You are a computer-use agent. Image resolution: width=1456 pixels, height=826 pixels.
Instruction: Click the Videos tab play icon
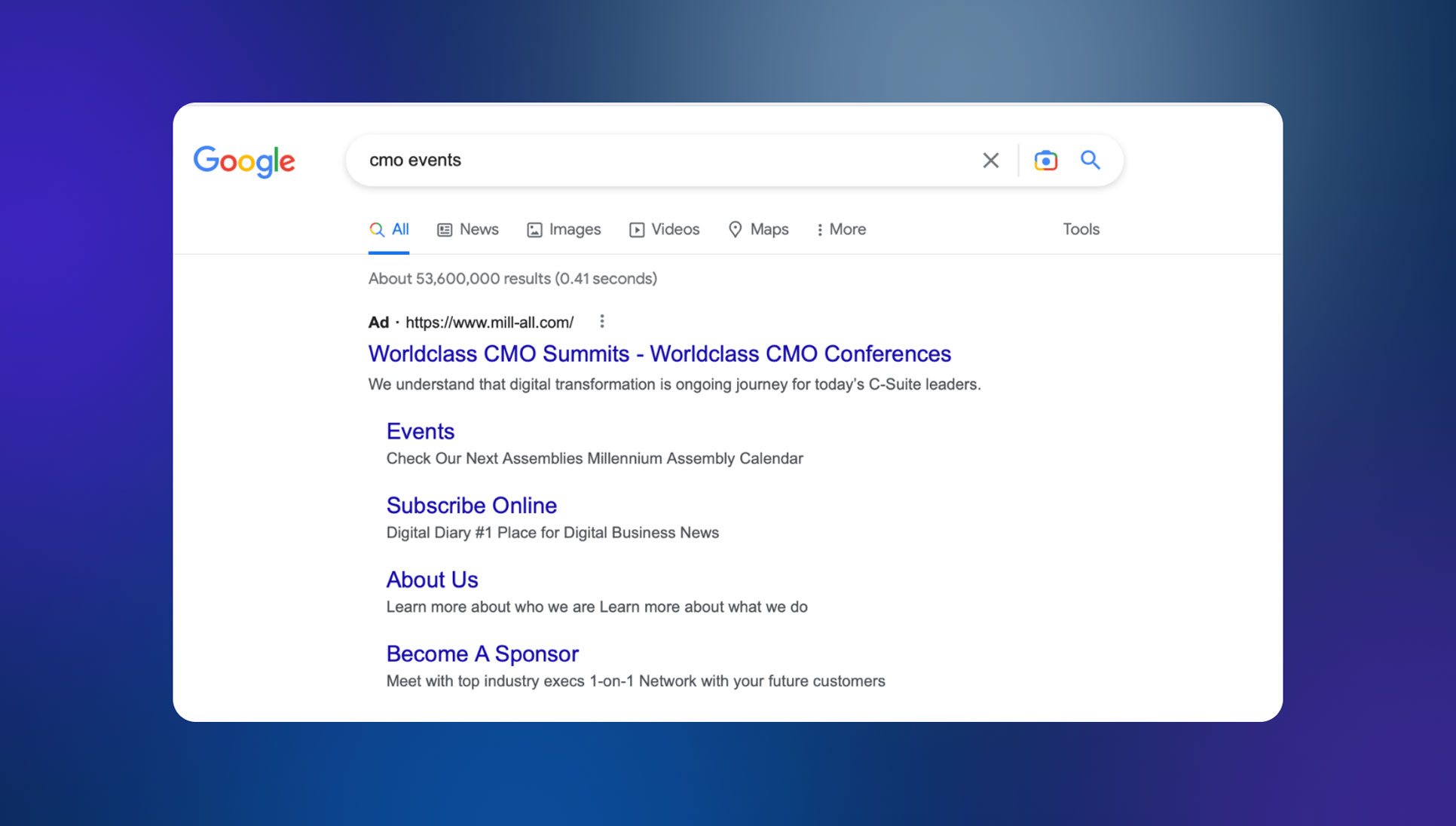point(637,230)
